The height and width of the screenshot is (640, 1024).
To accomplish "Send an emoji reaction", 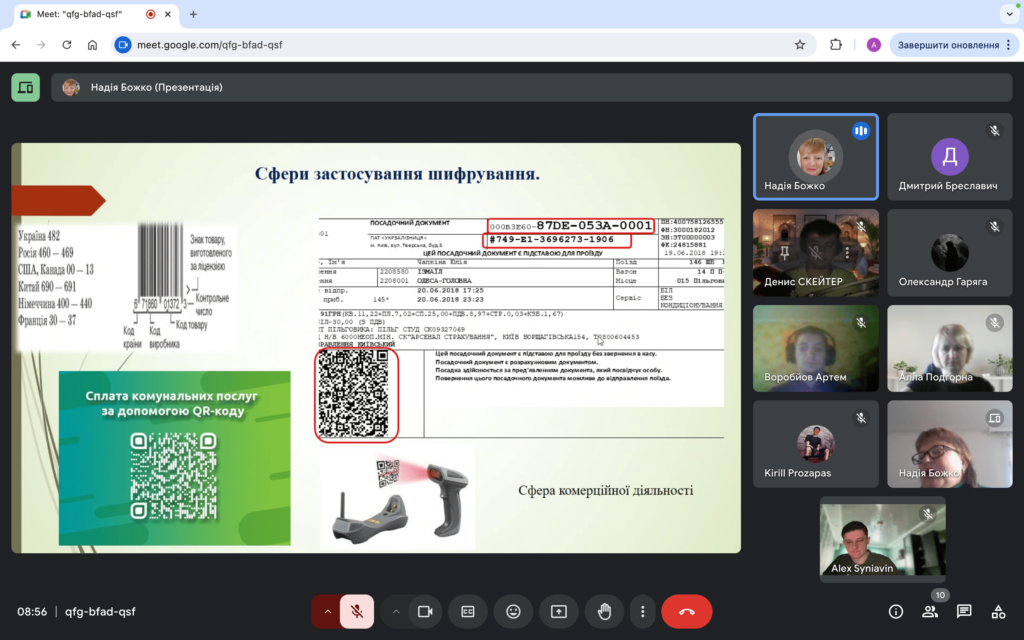I will (513, 612).
